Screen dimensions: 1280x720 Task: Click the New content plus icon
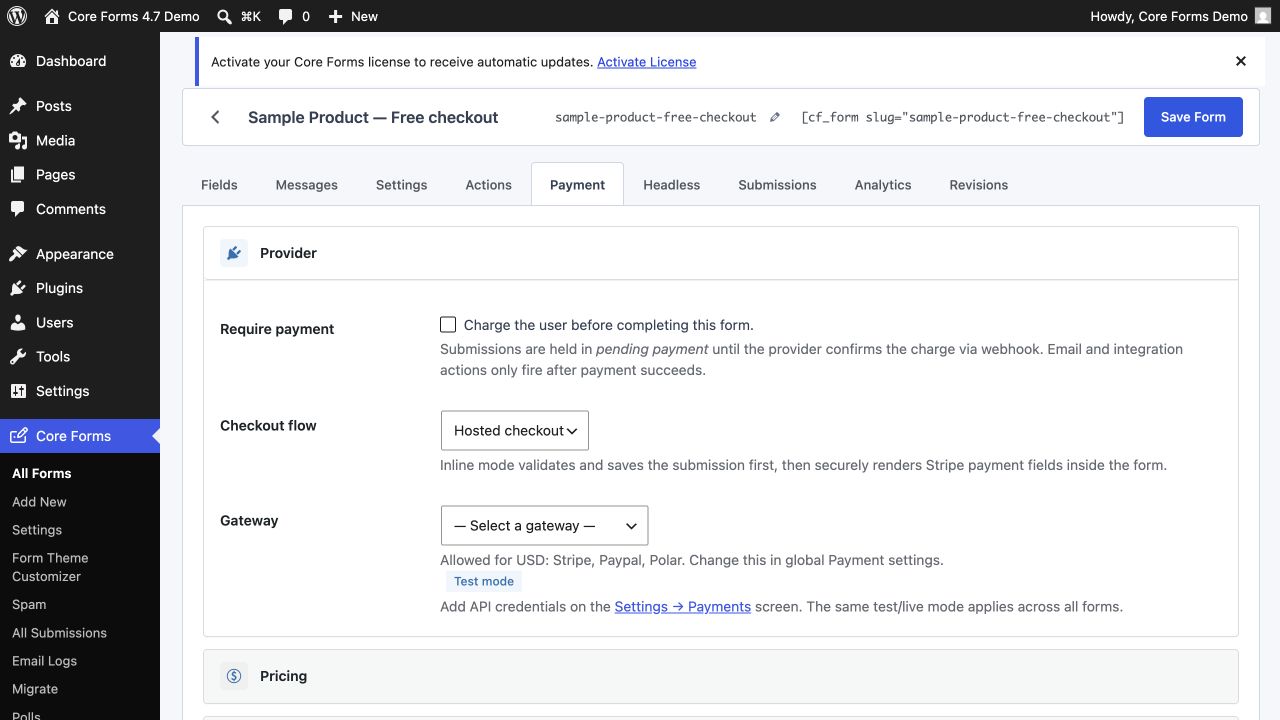(336, 16)
